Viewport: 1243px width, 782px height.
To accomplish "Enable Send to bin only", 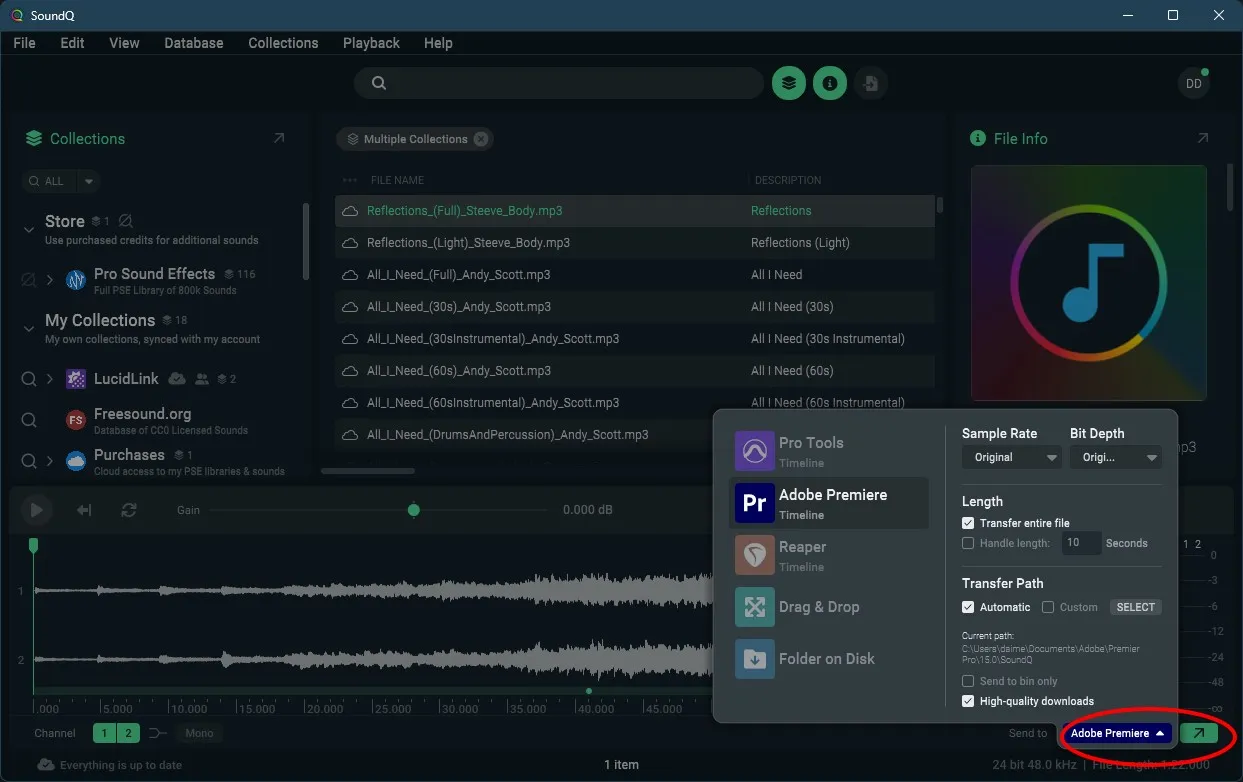I will 968,681.
